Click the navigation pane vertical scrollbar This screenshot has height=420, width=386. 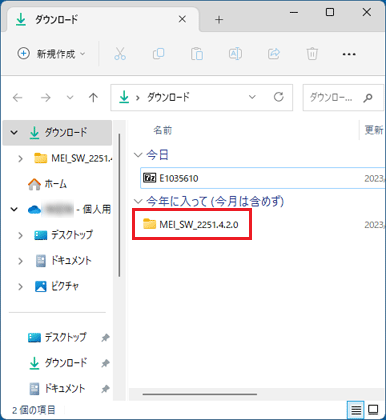click(x=119, y=205)
